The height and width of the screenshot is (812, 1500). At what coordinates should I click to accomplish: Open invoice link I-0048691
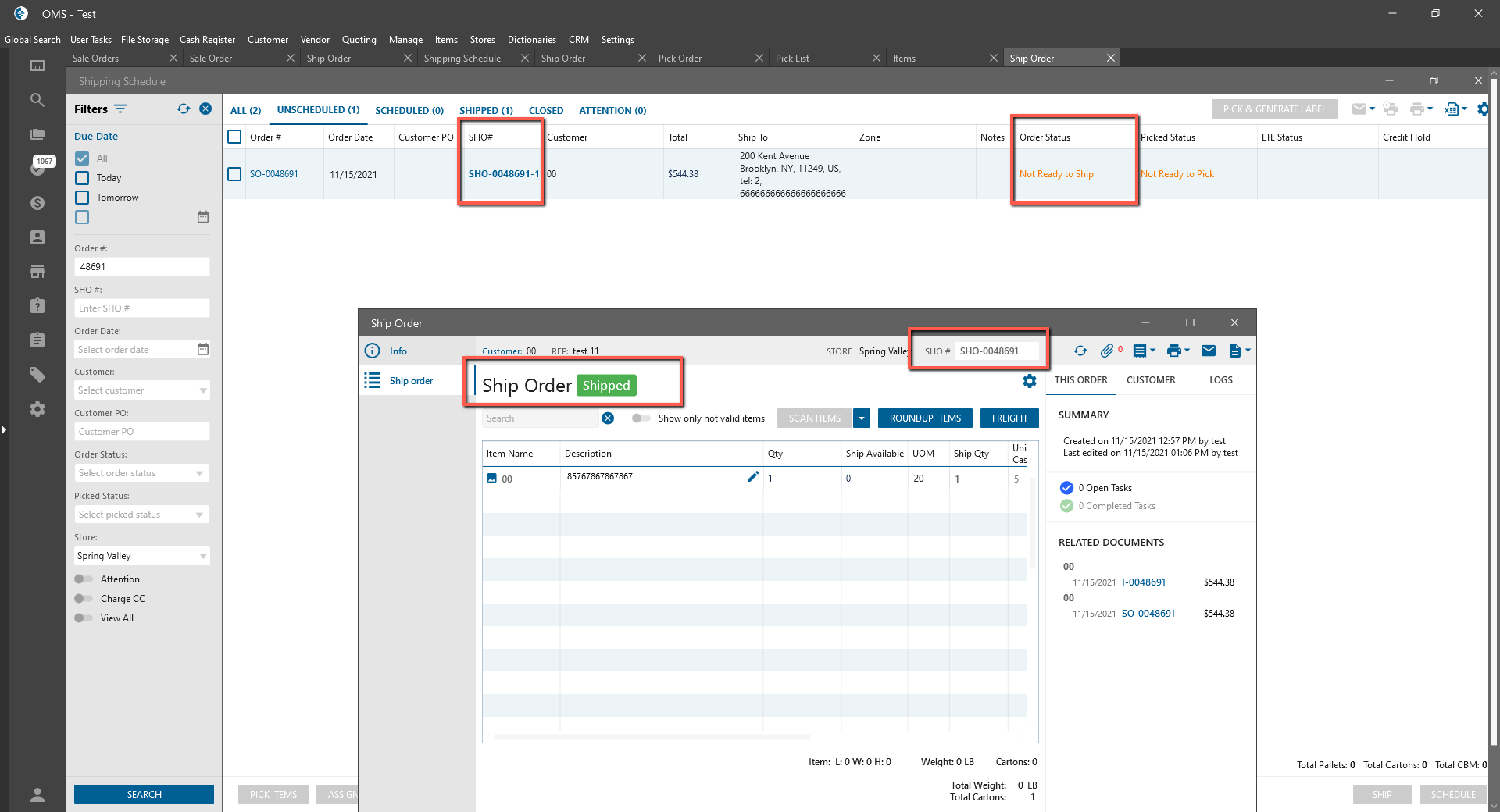(1143, 582)
